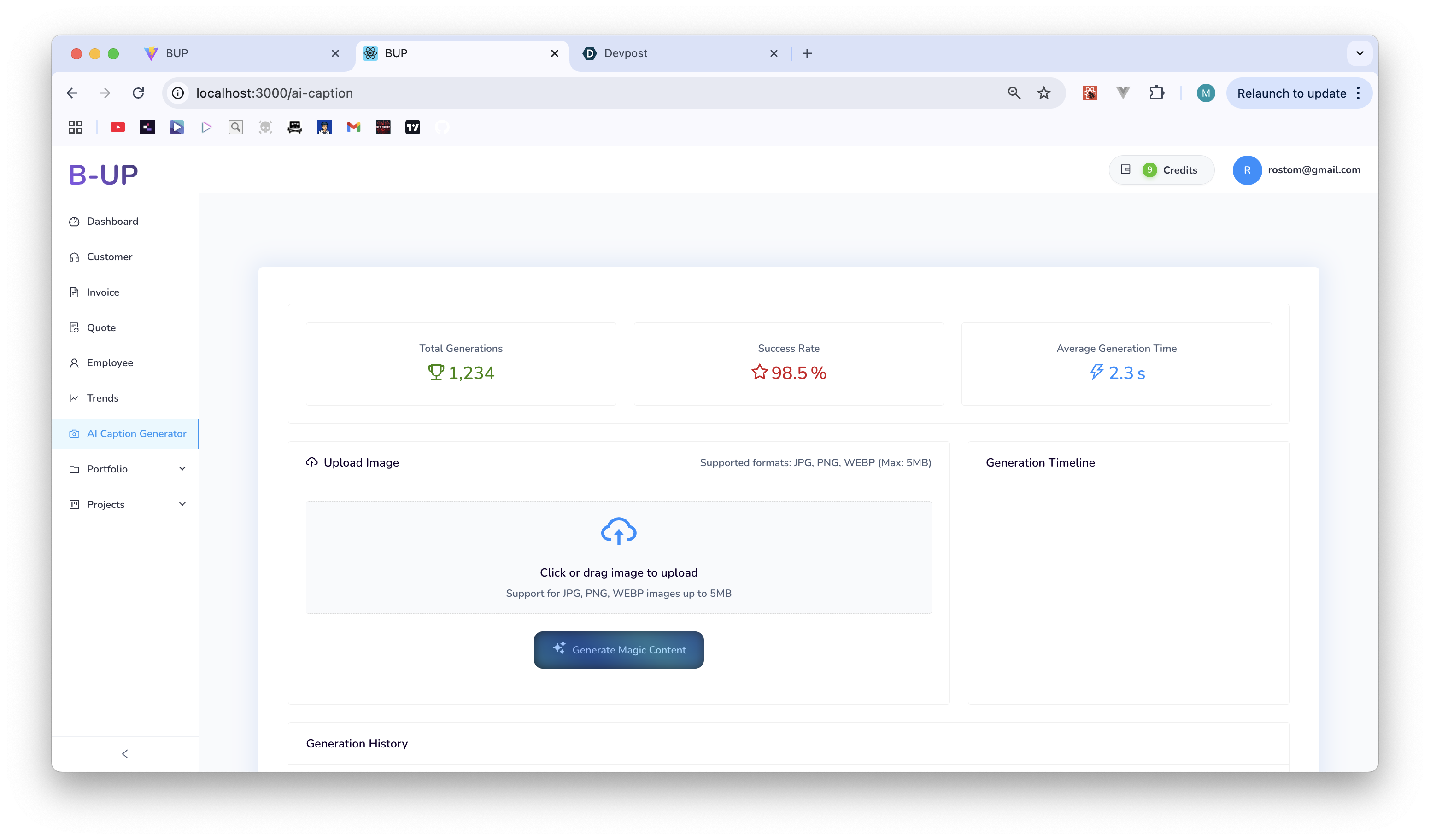Open the Invoice sidebar item
1430x840 pixels.
[103, 292]
